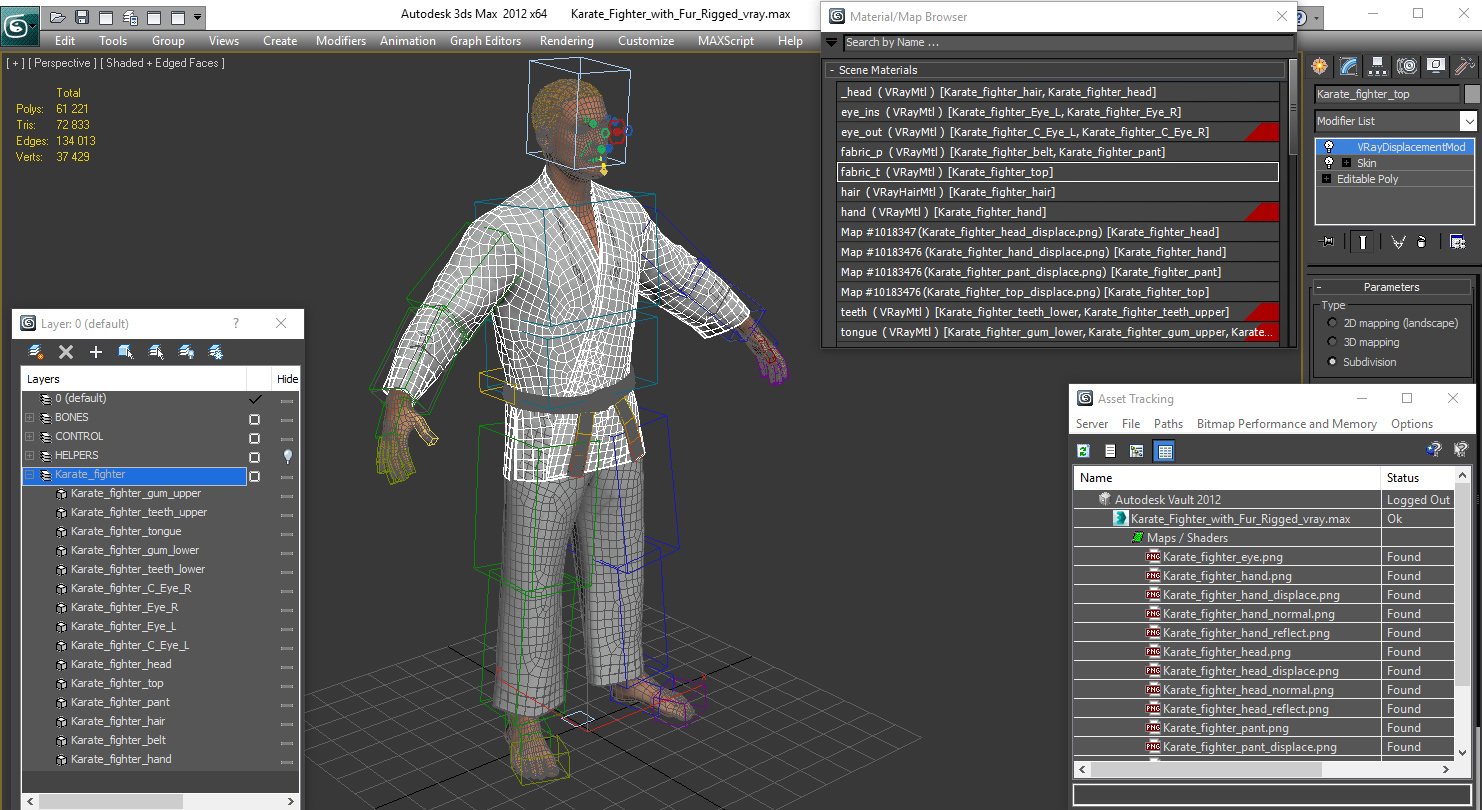Toggle Skin modifier lightbulb icon
Viewport: 1482px width, 810px height.
point(1329,163)
